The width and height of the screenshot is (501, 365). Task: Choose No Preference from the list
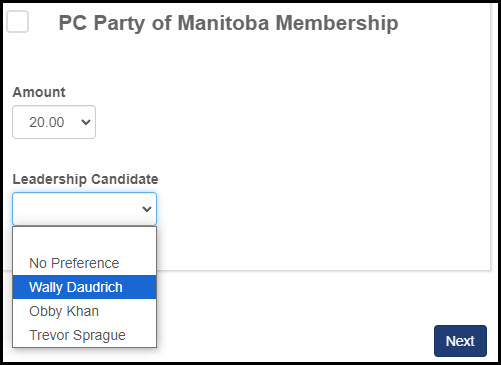click(x=84, y=263)
